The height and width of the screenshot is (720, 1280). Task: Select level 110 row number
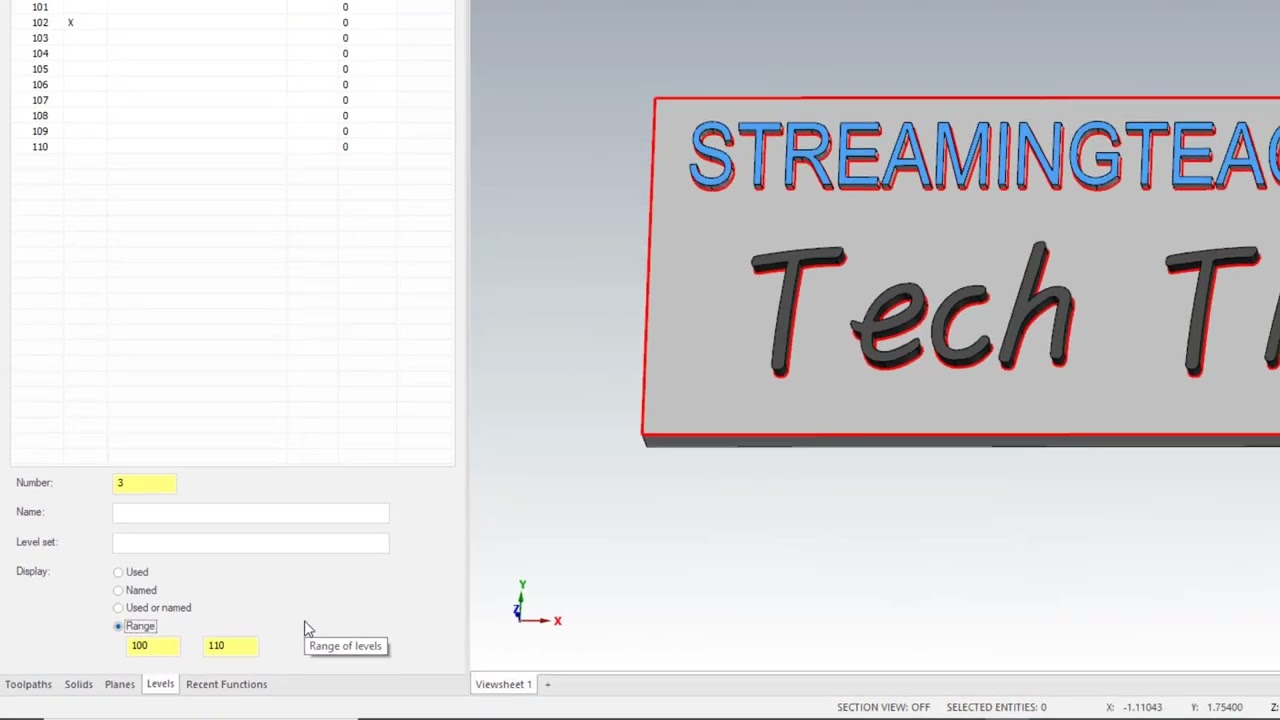point(40,146)
